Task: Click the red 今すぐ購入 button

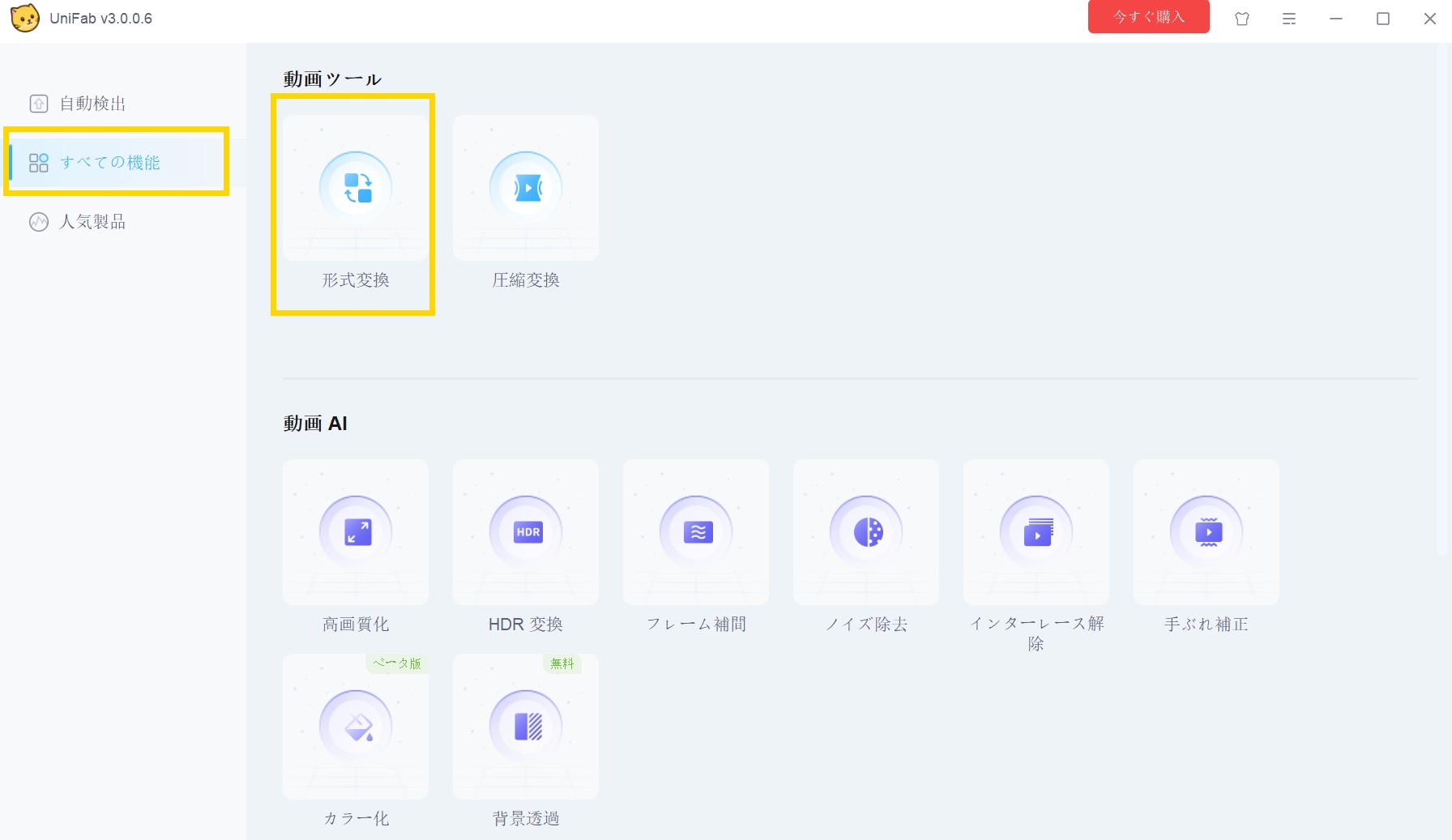Action: [x=1148, y=17]
